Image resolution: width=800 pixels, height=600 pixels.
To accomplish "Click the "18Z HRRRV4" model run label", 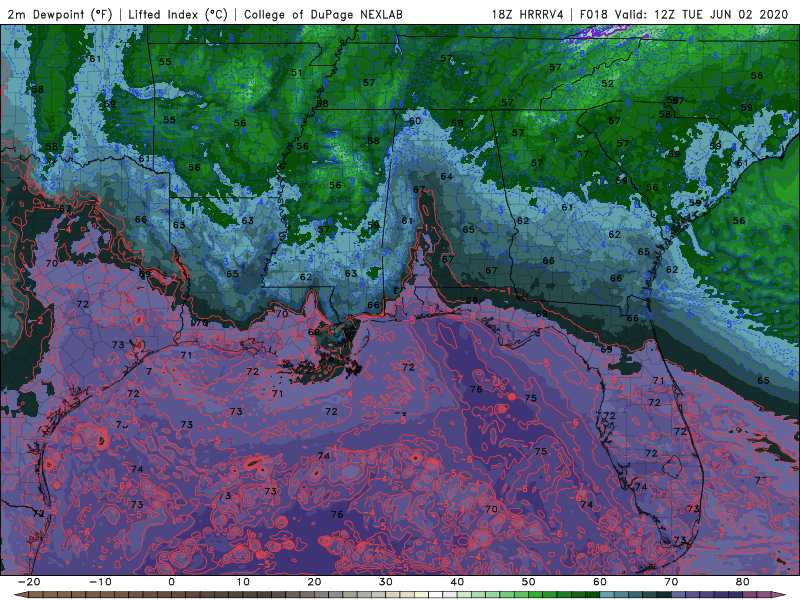I will [528, 14].
